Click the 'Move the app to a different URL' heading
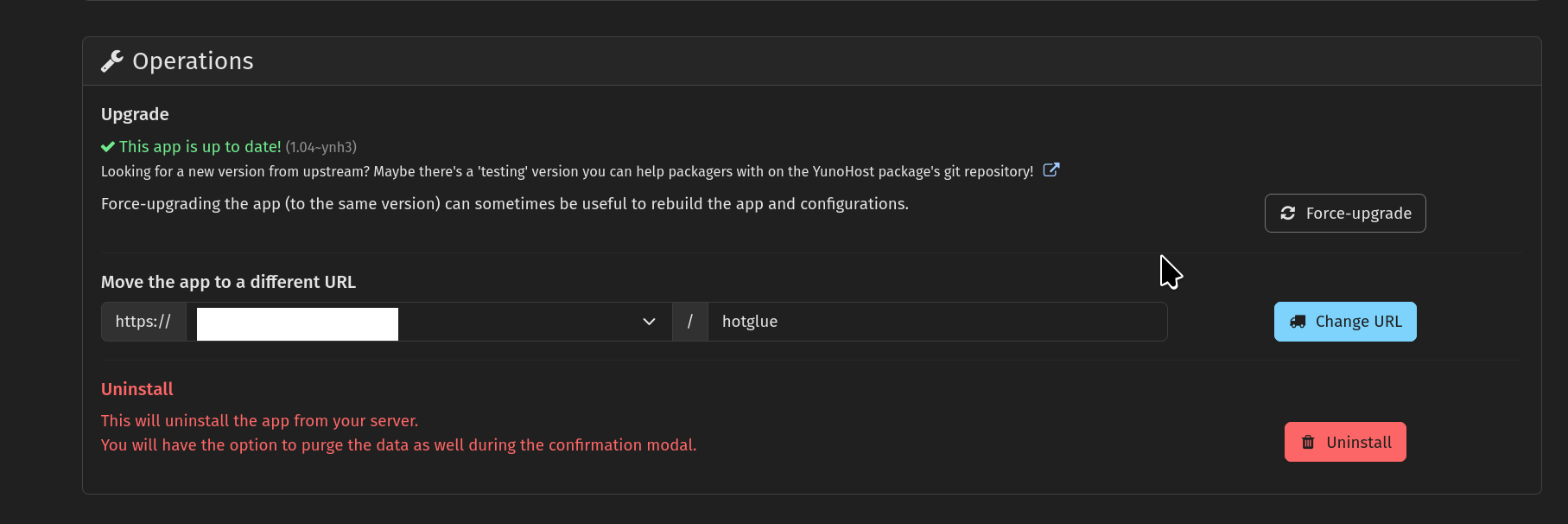Viewport: 1568px width, 524px height. click(x=228, y=282)
